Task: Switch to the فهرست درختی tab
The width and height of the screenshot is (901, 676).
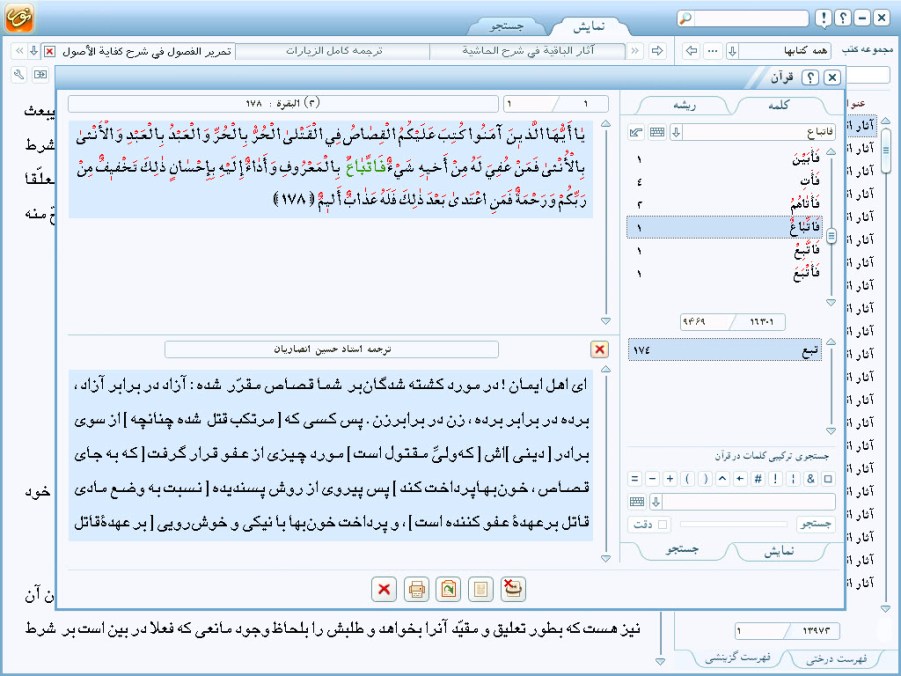Action: pos(836,658)
